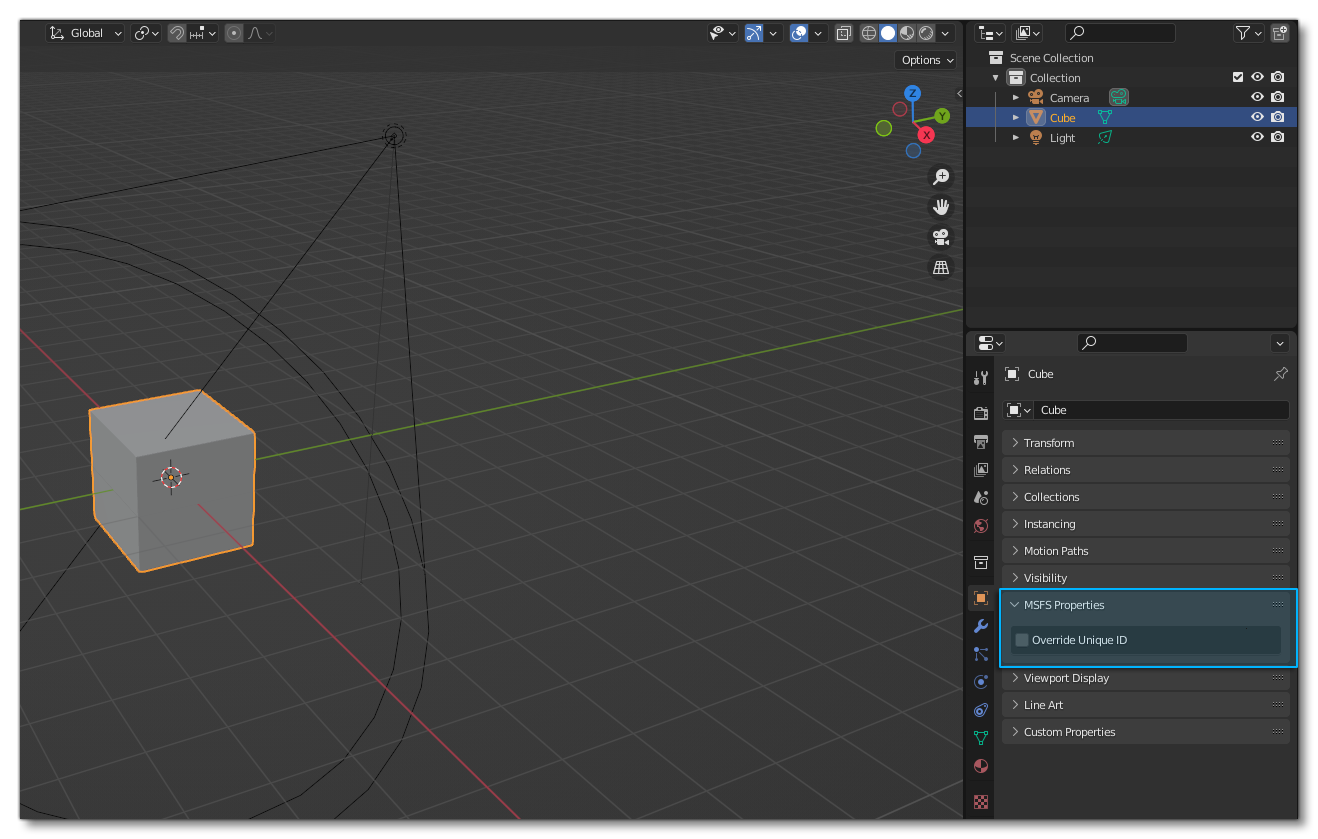The height and width of the screenshot is (839, 1318).
Task: Expand the Transform panel
Action: [1146, 443]
